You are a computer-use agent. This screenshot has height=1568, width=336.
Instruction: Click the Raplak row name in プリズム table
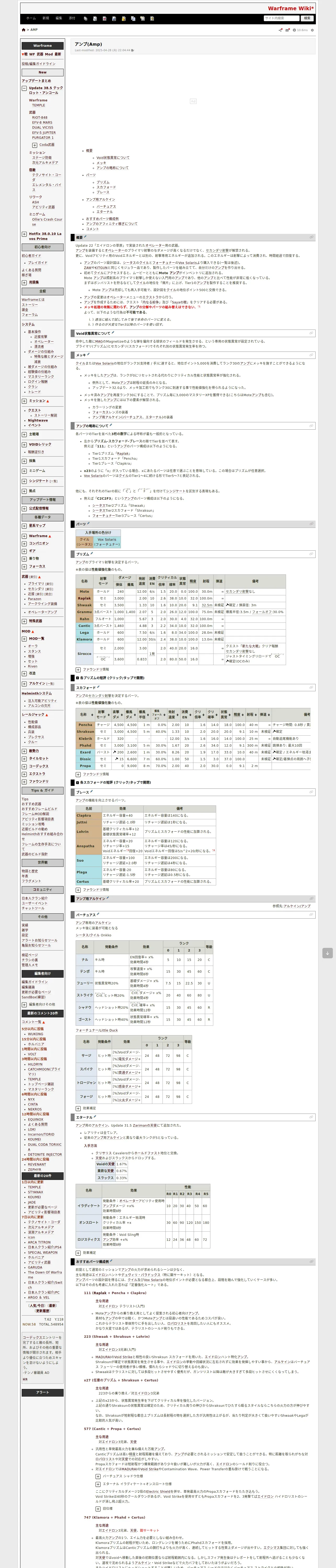click(84, 598)
